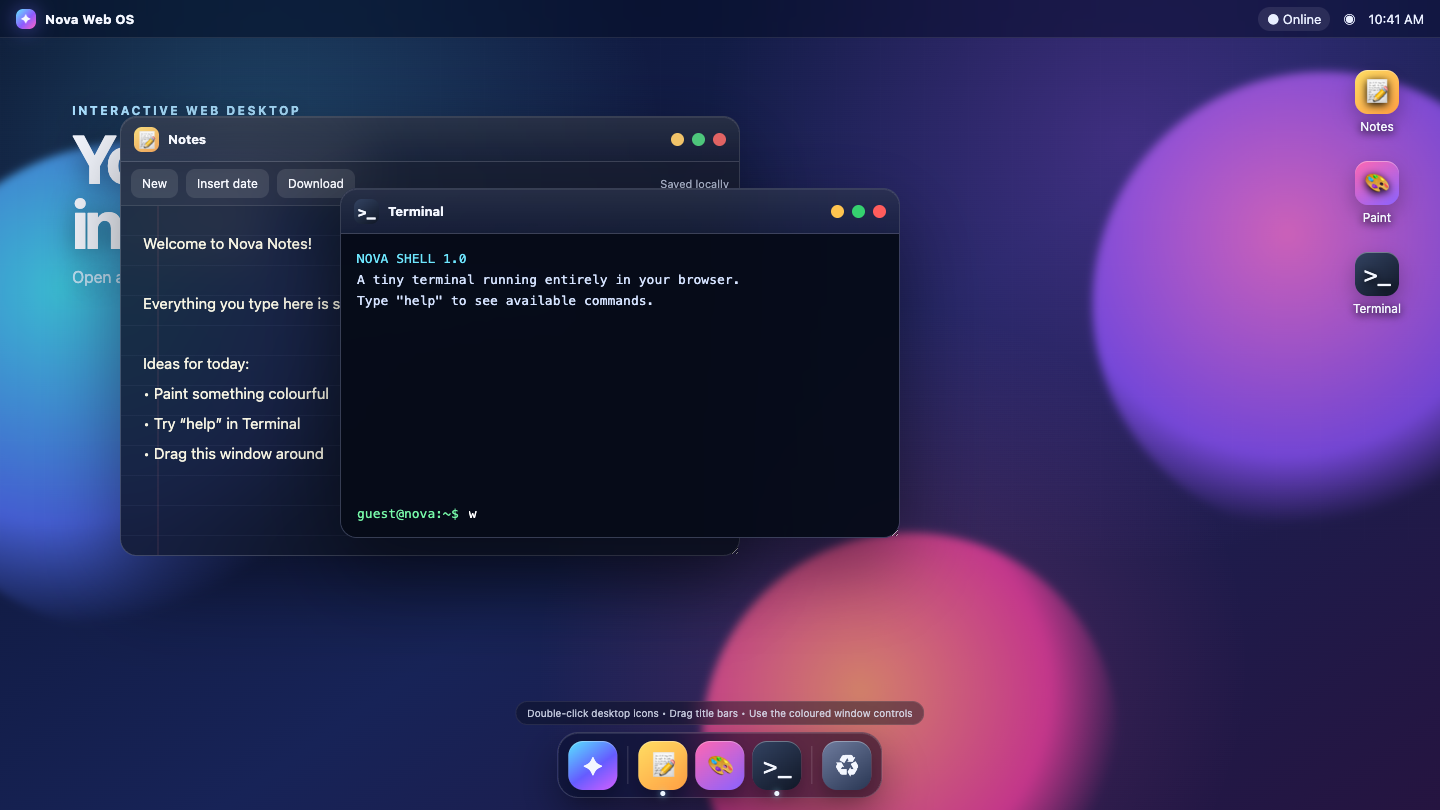Click the Notes window title icon
This screenshot has height=810, width=1440.
click(147, 140)
